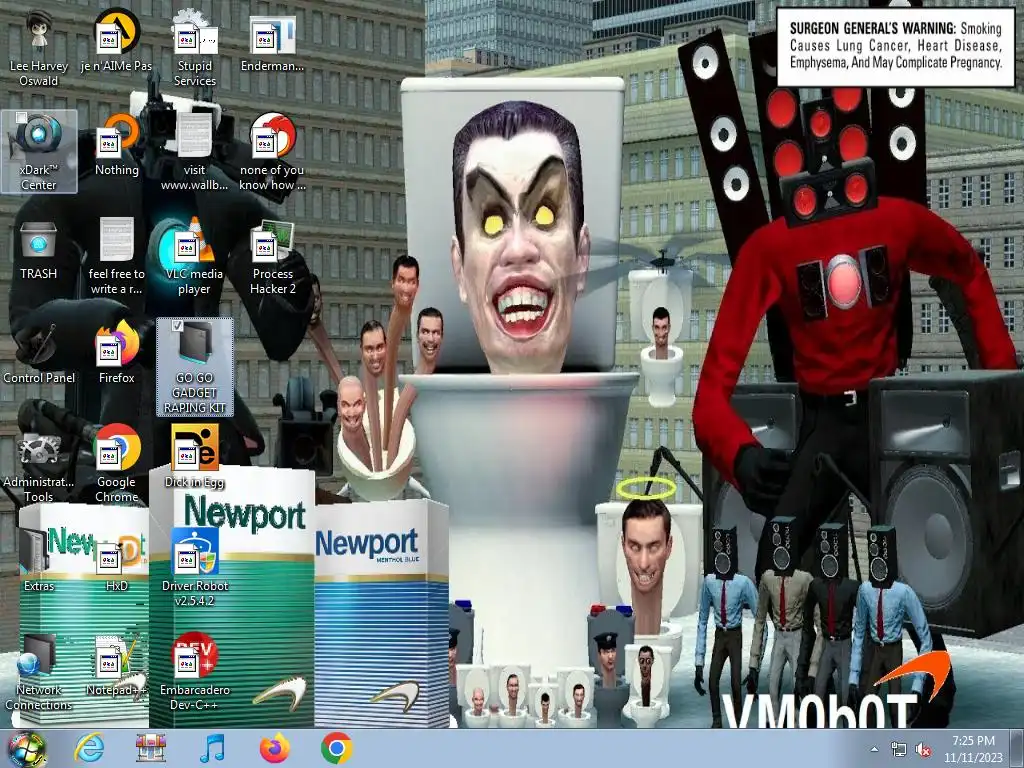Launch VLC media player from desktop

pos(195,256)
